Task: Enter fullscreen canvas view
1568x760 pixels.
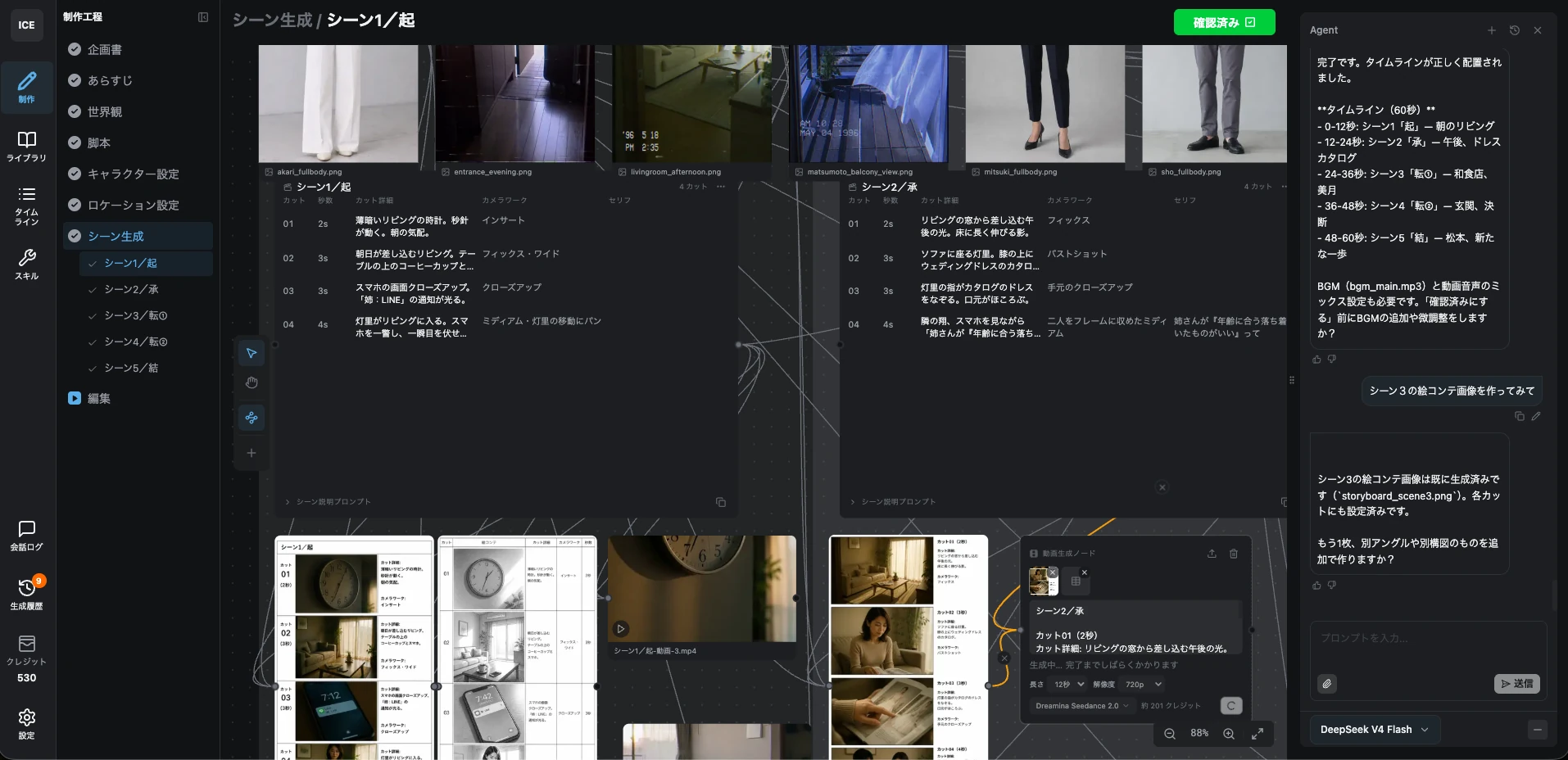Action: 1258,734
